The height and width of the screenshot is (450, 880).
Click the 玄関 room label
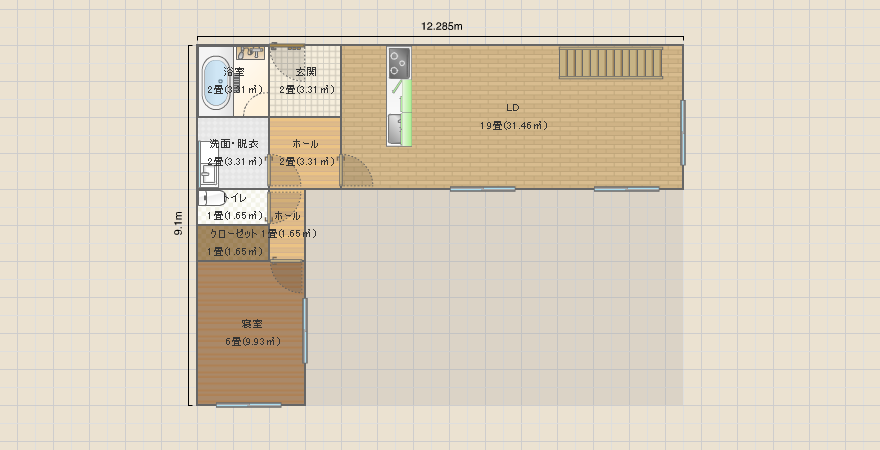click(x=306, y=72)
